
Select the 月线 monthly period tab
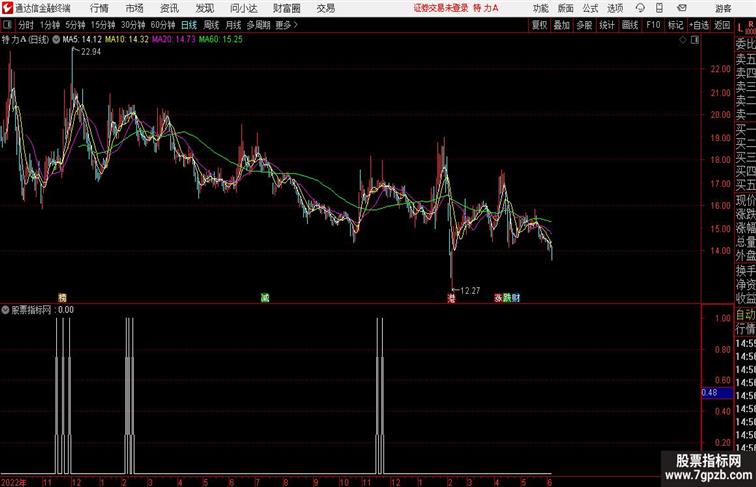[x=233, y=25]
